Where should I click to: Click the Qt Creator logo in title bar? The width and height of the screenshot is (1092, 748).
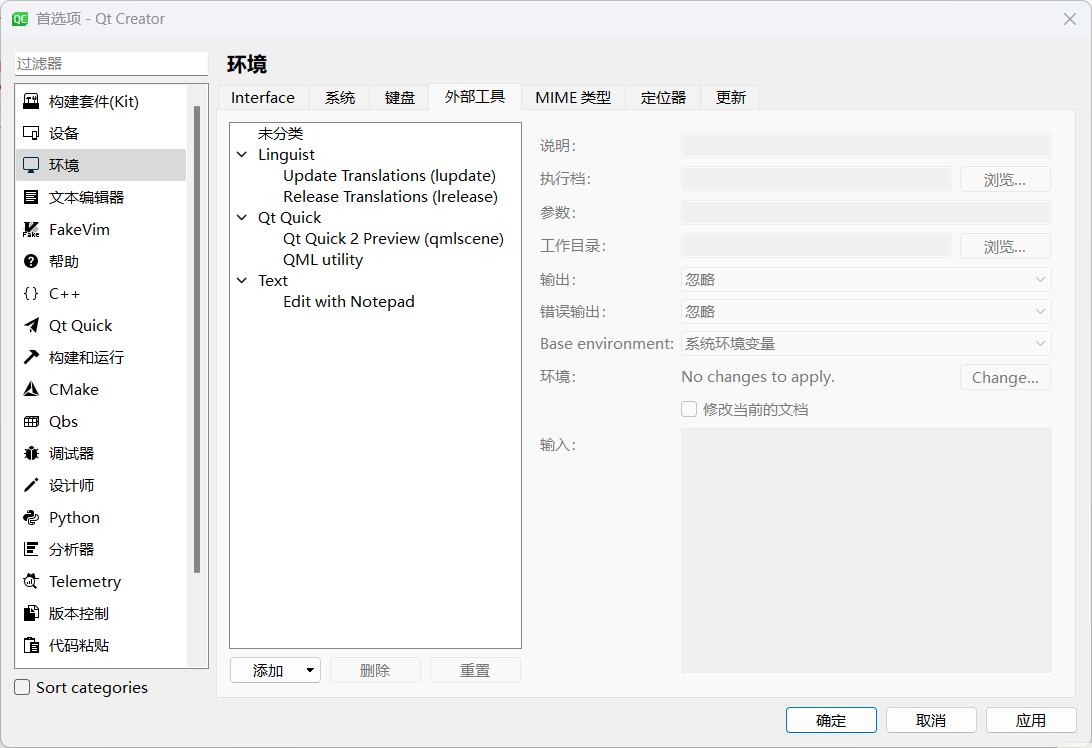[20, 19]
